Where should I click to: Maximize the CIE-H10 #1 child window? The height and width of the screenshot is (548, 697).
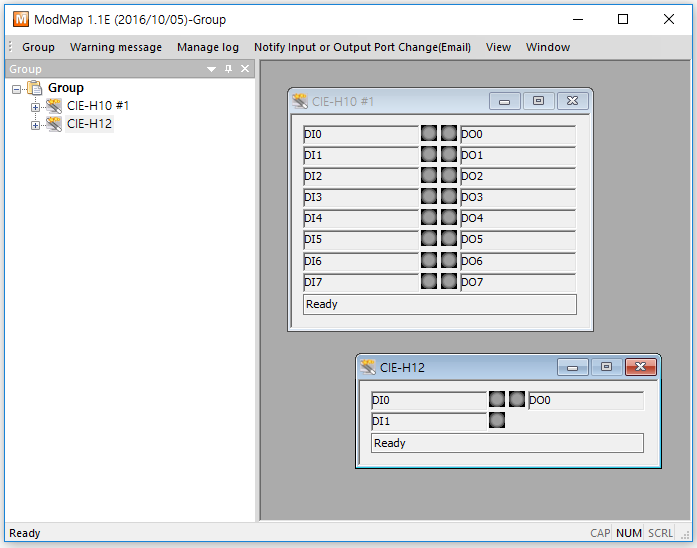[x=538, y=101]
